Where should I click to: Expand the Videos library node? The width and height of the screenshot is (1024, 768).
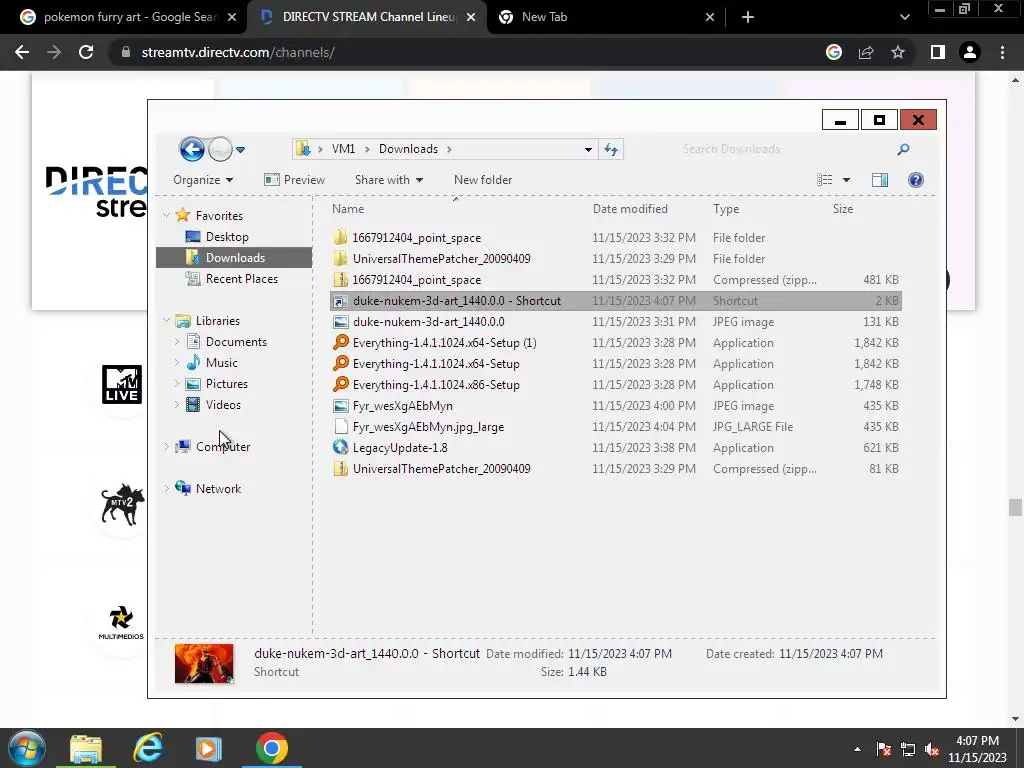(x=176, y=404)
